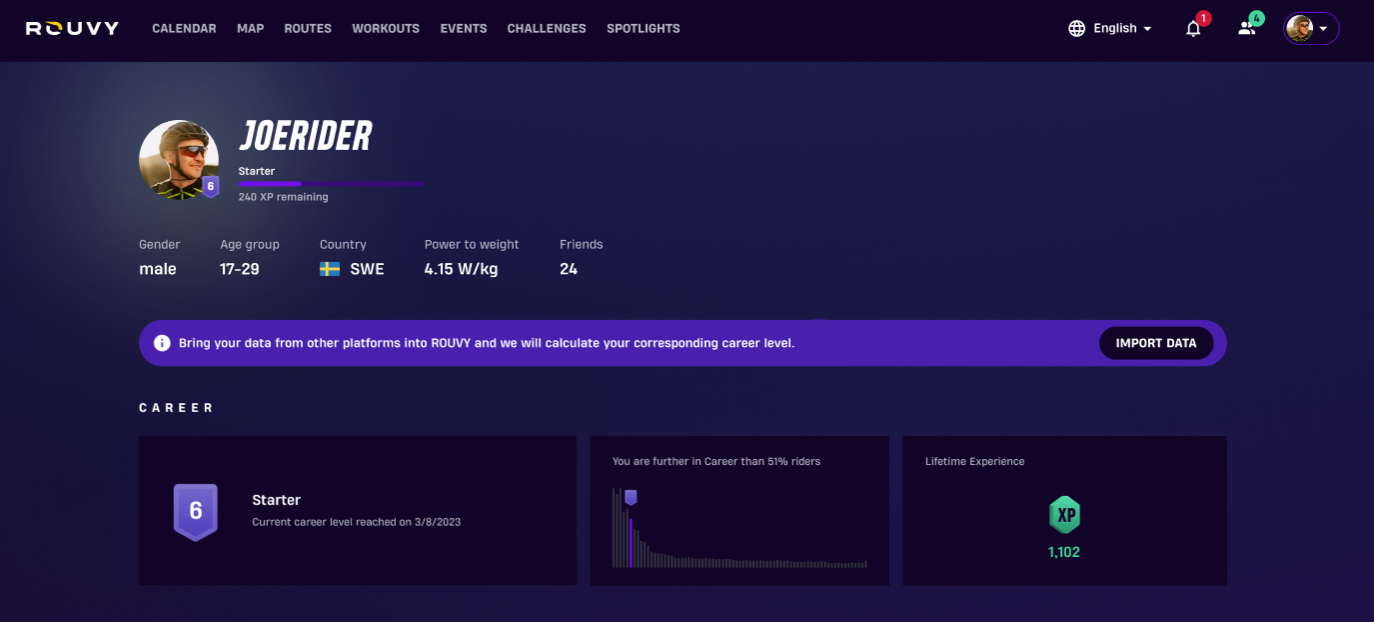Screen dimensions: 1374x622
Task: Click the Lifetime Experience label
Action: click(x=975, y=462)
